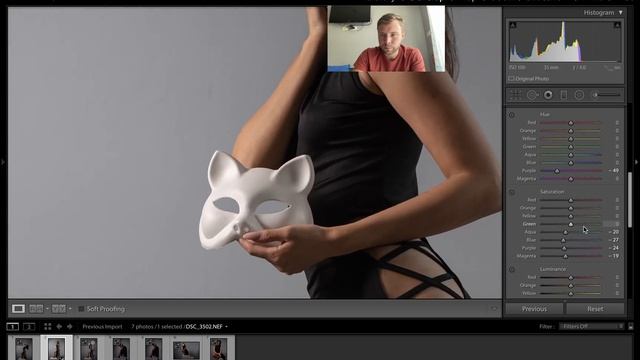This screenshot has height=360, width=640.
Task: Open Grid view from filmstrip bar
Action: [48, 327]
